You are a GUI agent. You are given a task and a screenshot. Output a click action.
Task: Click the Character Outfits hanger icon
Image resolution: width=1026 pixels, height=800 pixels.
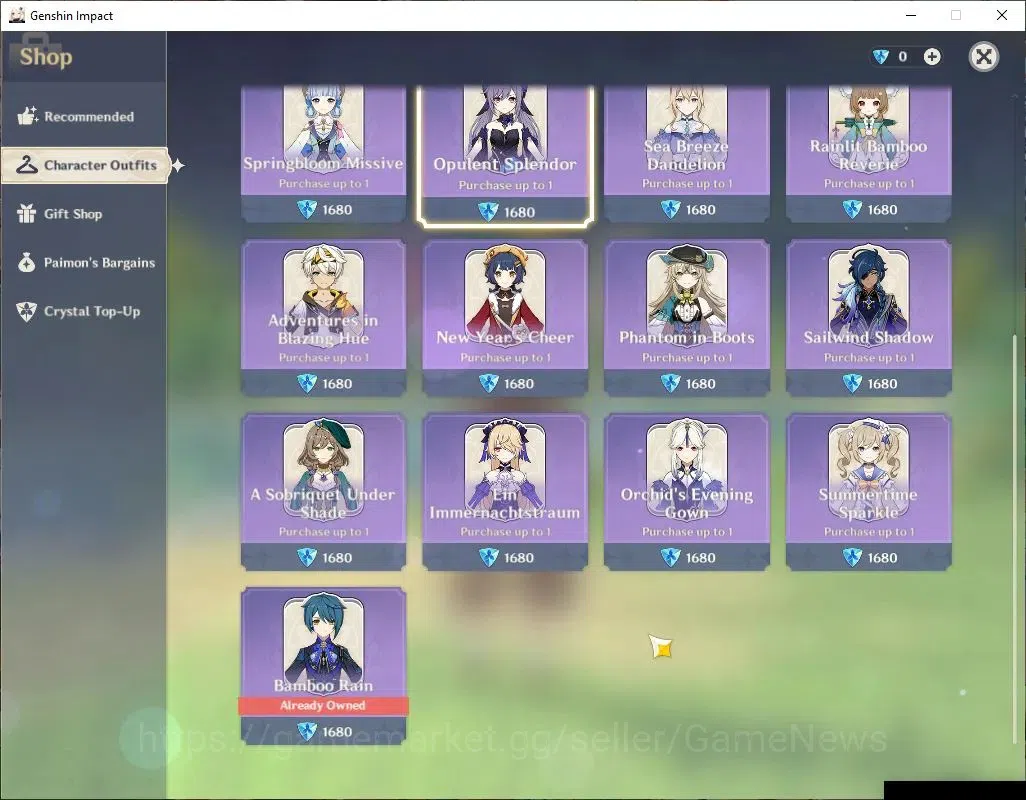coord(27,165)
